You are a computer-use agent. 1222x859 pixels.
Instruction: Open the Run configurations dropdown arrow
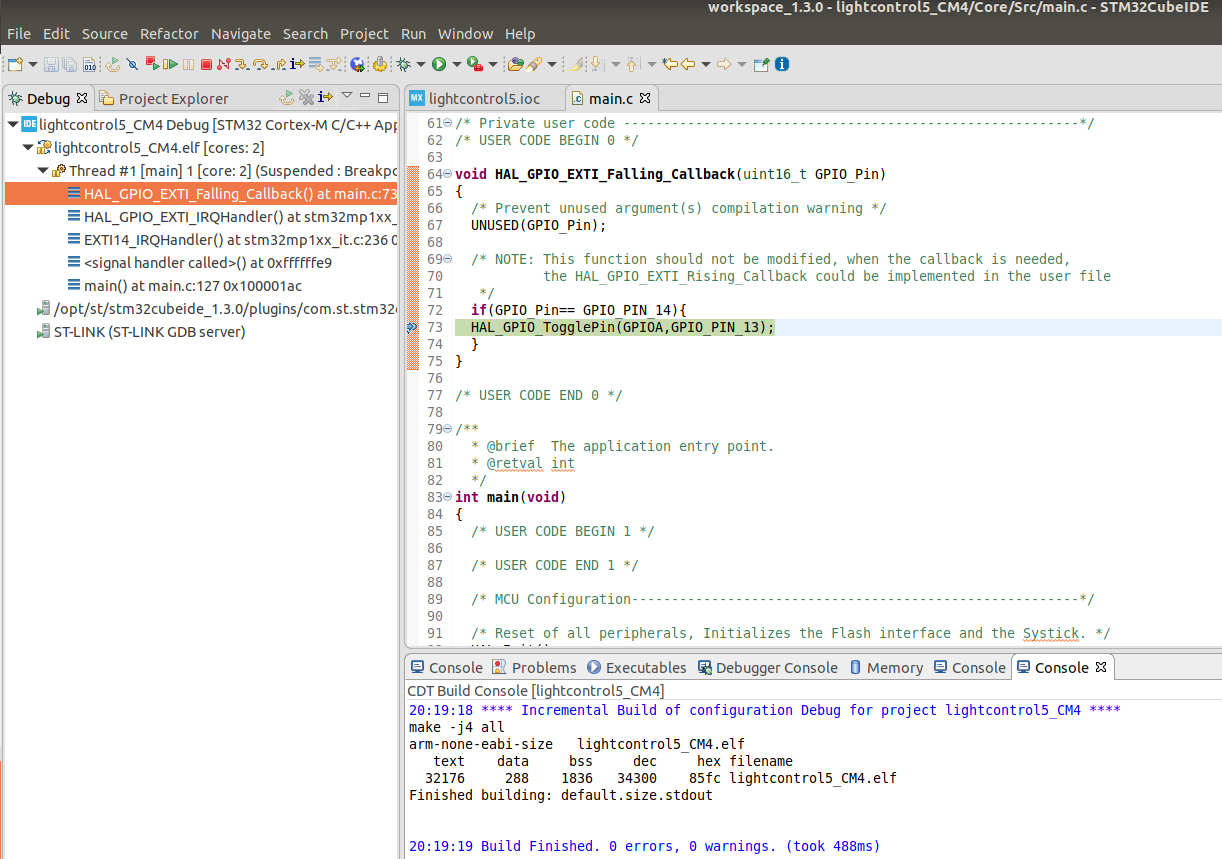click(457, 64)
